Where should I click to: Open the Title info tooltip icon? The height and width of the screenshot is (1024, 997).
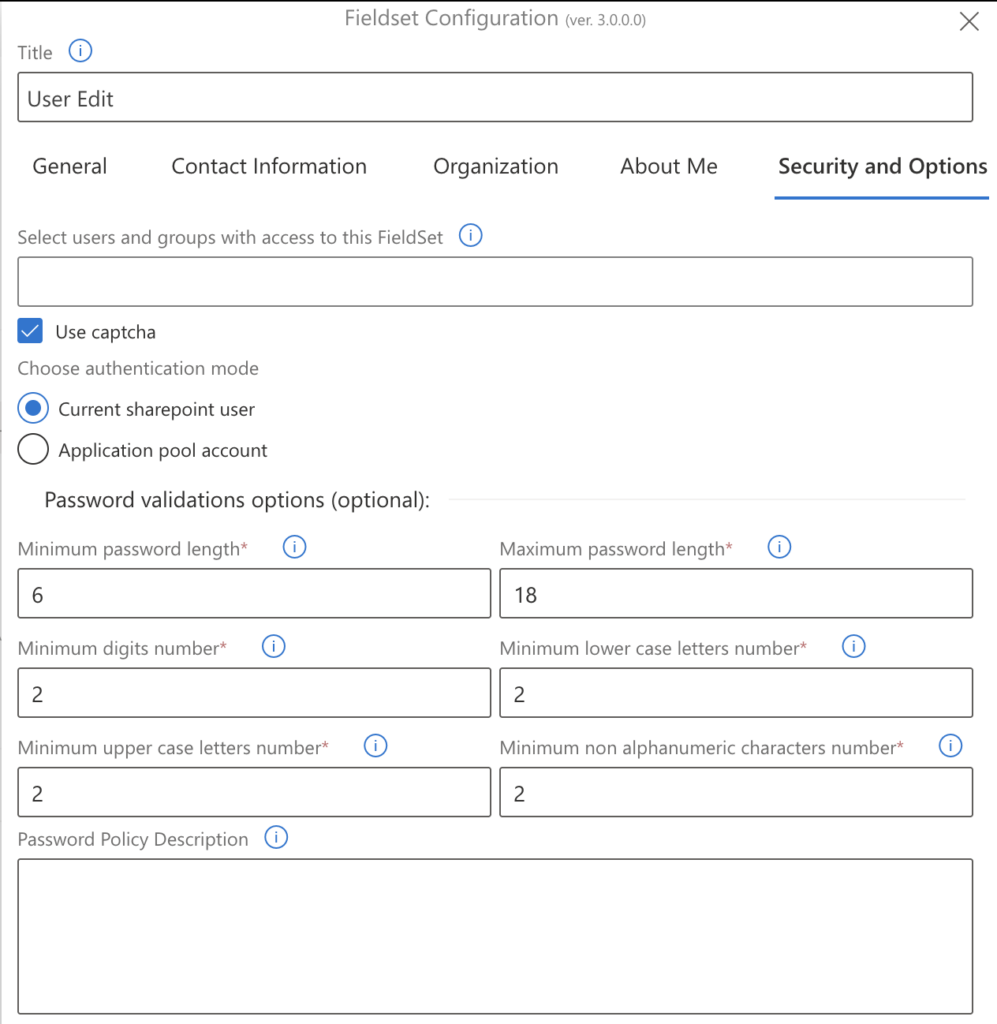79,51
